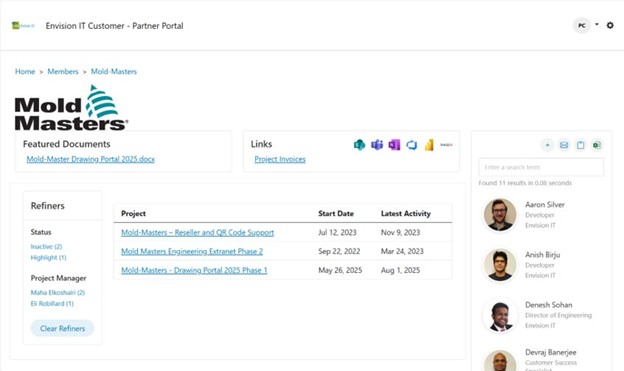Click the PC user avatar
The height and width of the screenshot is (371, 624).
click(581, 25)
